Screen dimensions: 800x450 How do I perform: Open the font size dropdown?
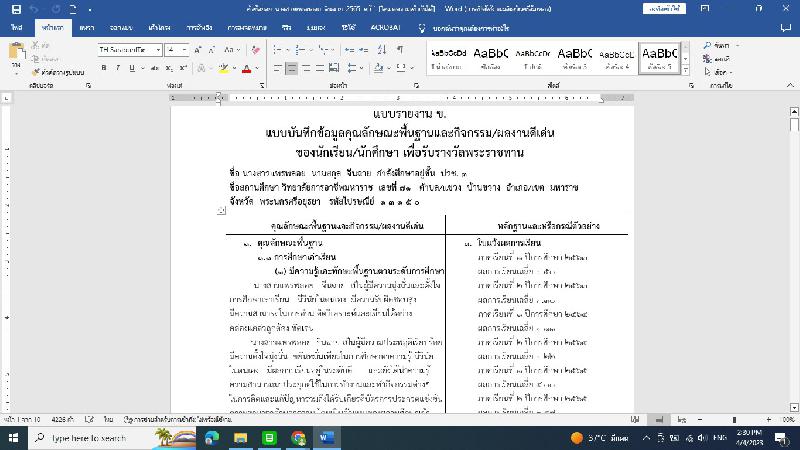(x=185, y=49)
